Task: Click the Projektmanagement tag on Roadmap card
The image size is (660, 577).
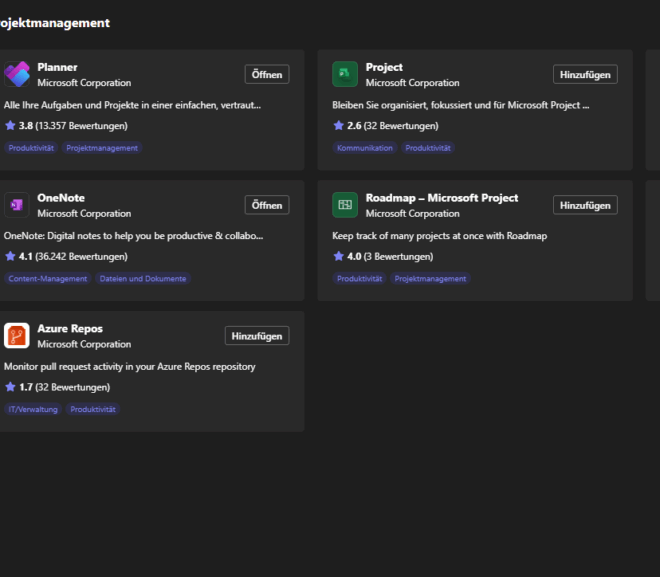Action: (x=430, y=279)
